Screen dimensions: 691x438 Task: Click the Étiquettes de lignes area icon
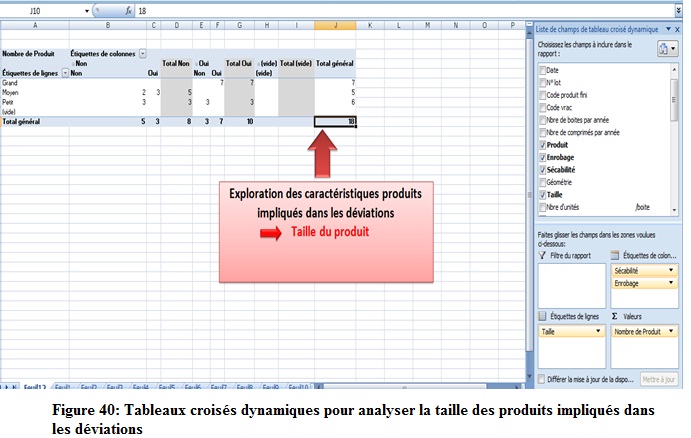point(542,316)
